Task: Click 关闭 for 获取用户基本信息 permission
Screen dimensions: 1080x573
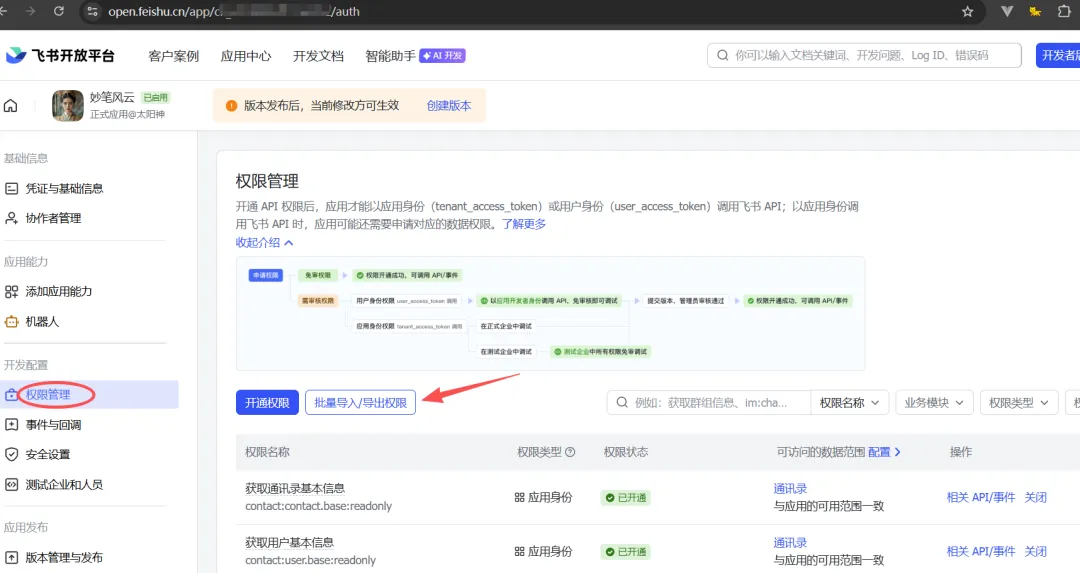Action: 1035,552
